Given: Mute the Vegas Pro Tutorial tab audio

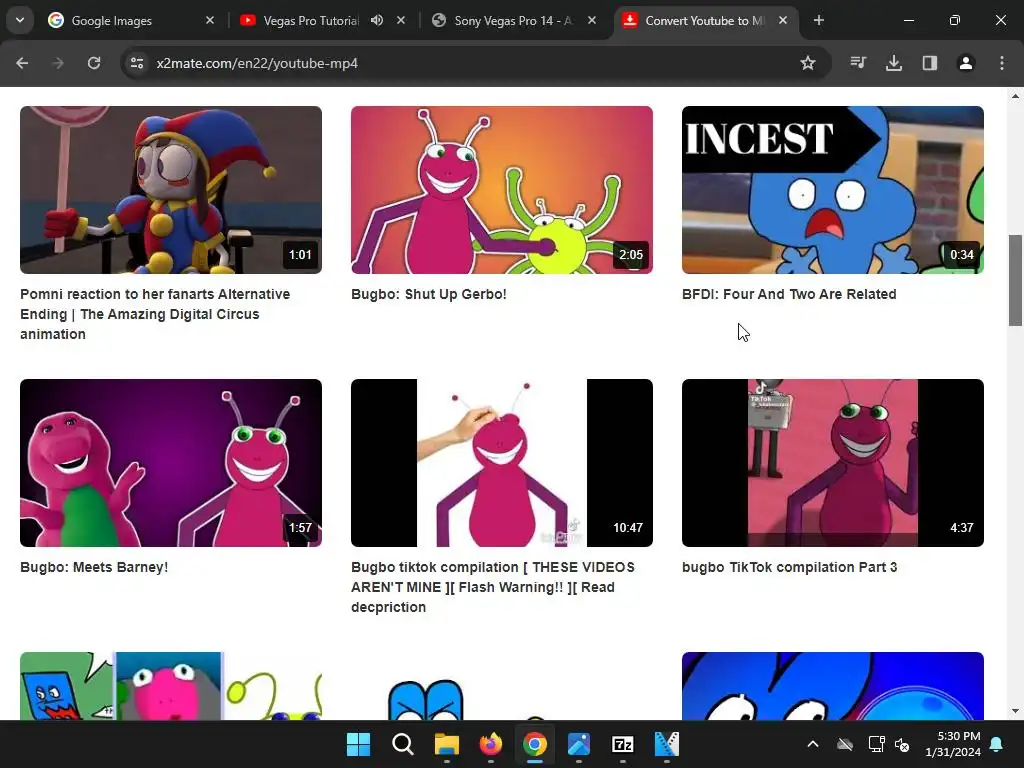Looking at the screenshot, I should (377, 20).
